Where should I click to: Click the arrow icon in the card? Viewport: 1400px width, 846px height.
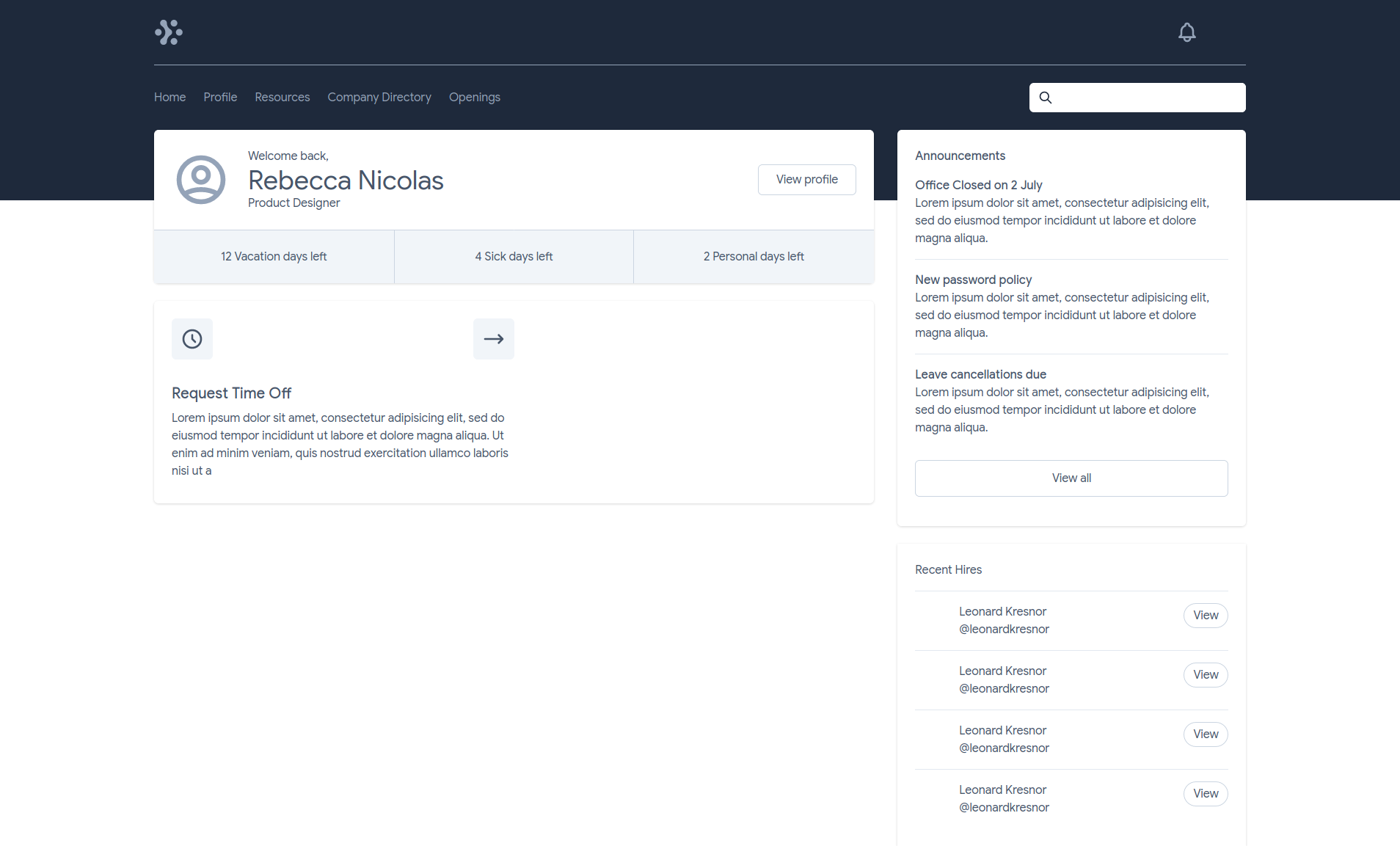point(493,339)
